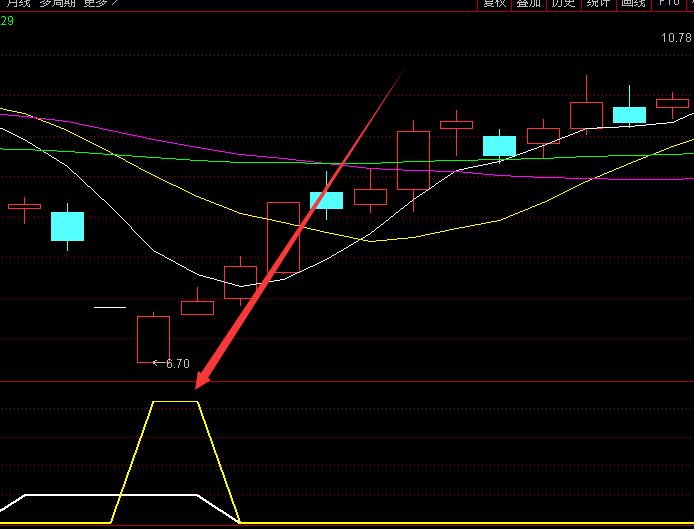Expand the 更多 periods menu
The height and width of the screenshot is (529, 694).
coord(100,4)
